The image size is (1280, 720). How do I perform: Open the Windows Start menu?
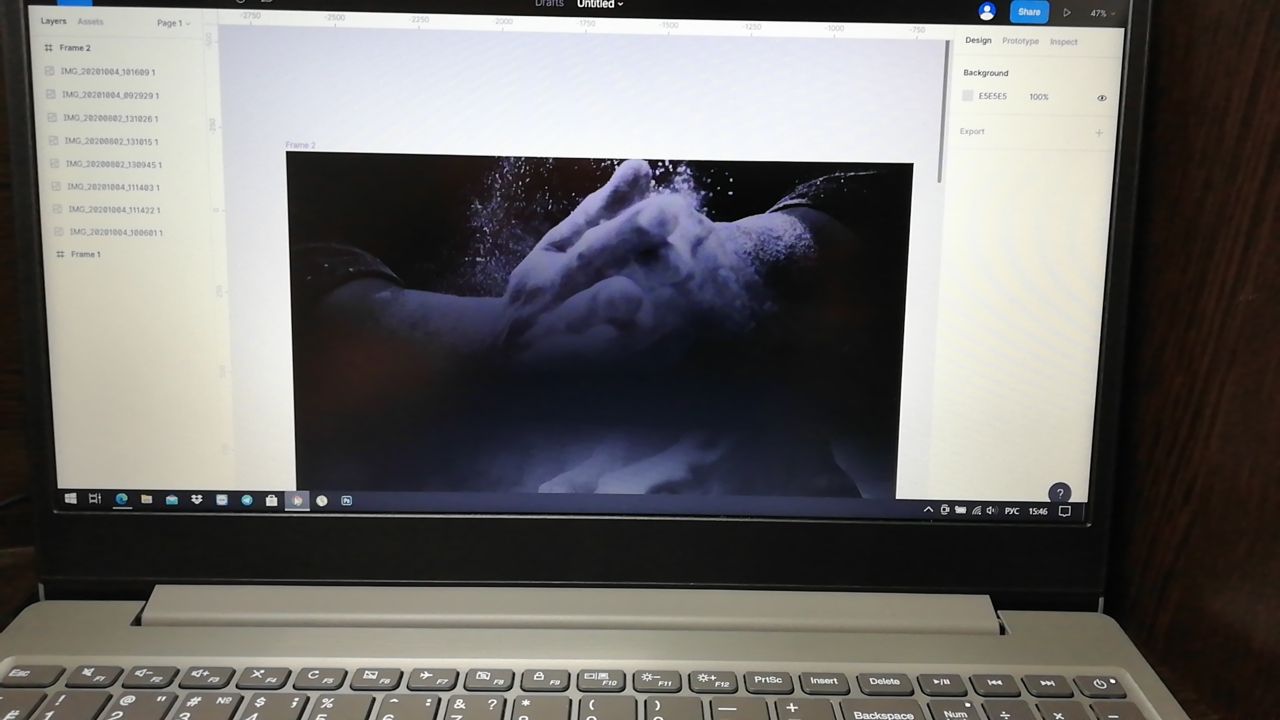pos(70,498)
